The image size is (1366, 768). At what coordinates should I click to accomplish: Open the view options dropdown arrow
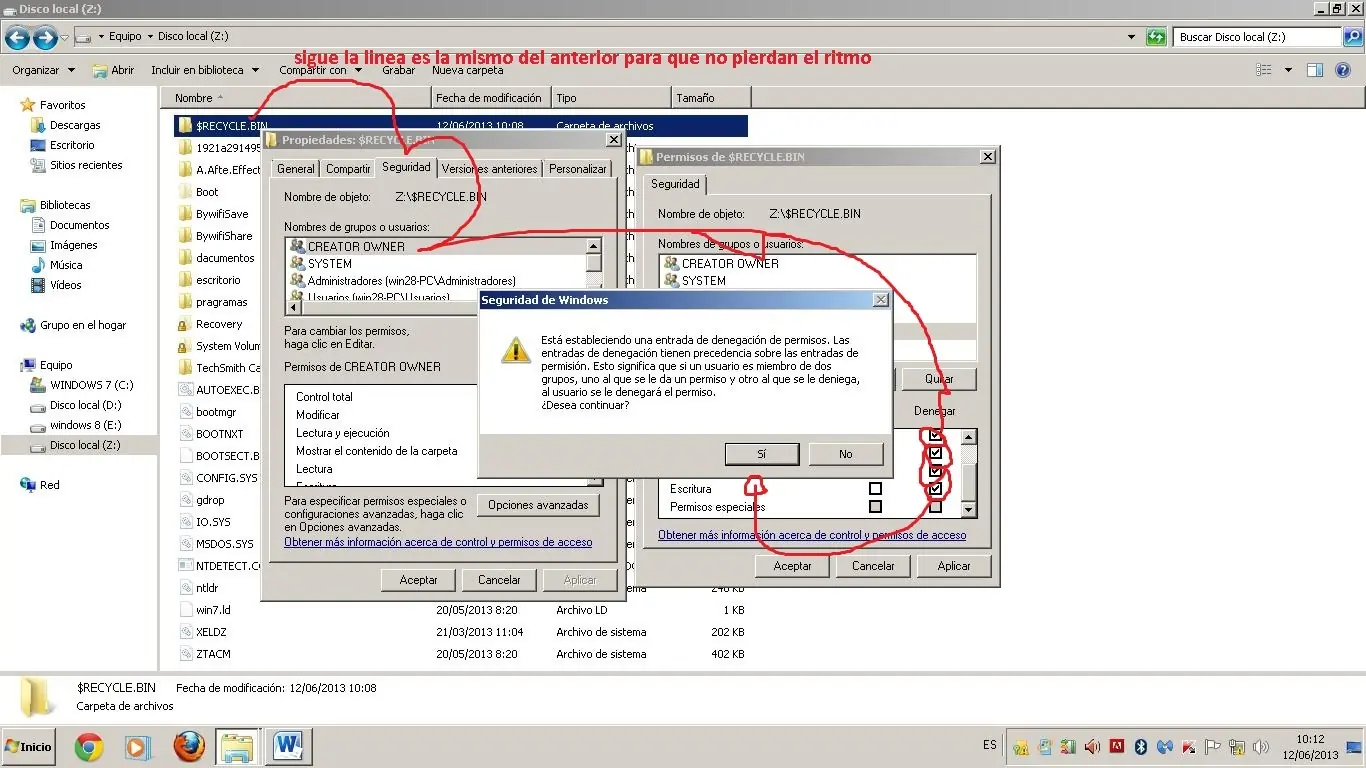(1288, 70)
